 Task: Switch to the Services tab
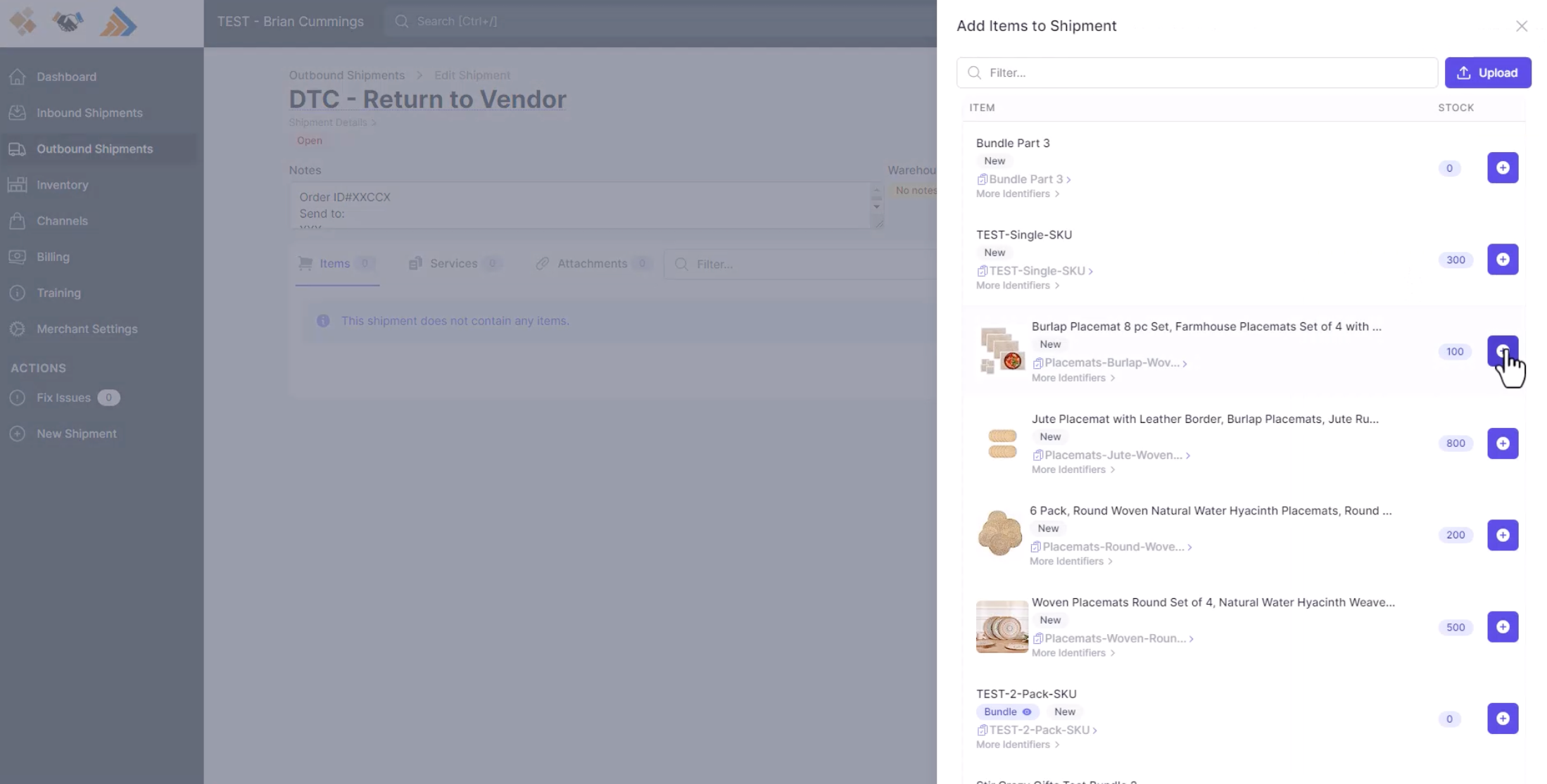(453, 263)
